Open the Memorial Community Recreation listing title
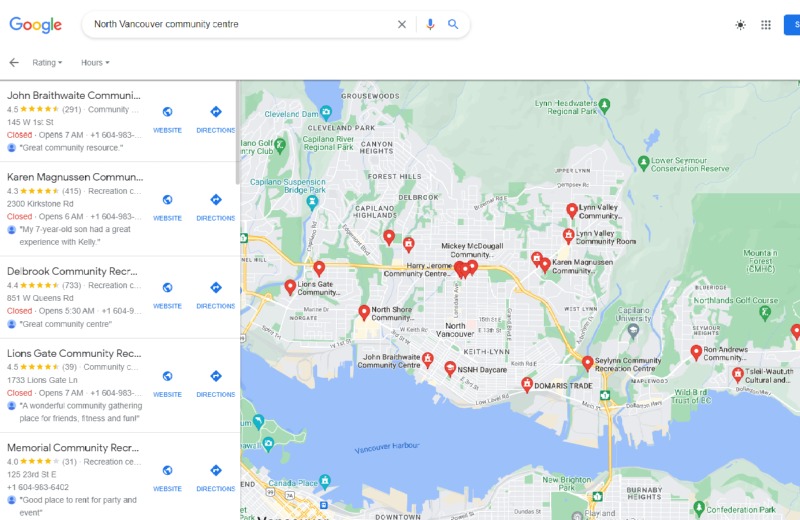 point(73,448)
